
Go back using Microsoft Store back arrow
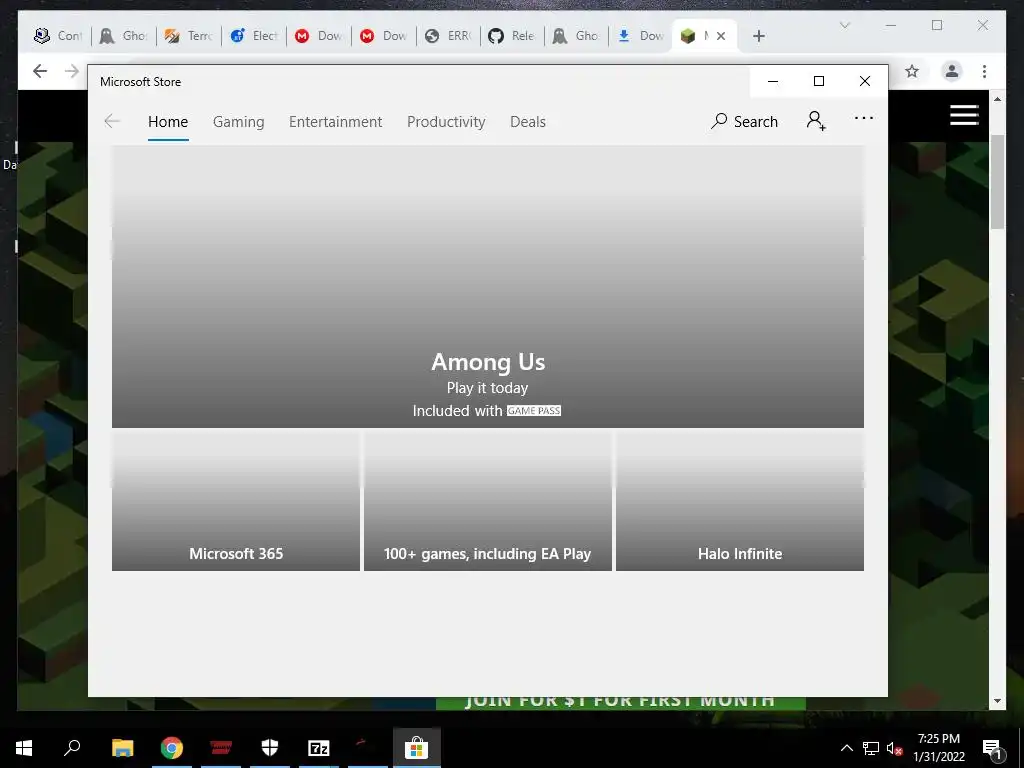point(112,121)
